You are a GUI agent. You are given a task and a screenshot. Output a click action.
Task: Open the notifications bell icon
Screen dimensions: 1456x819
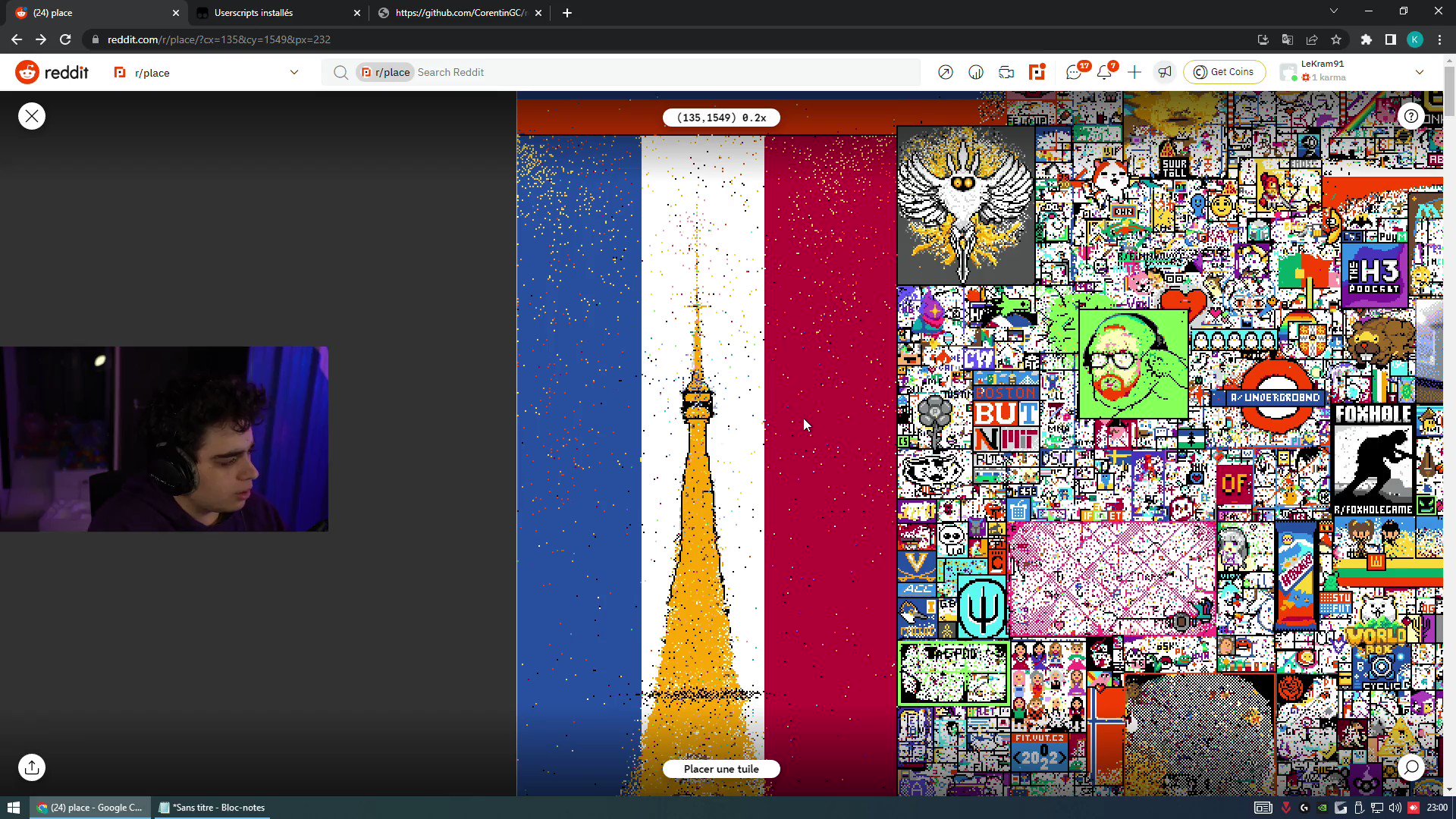click(x=1105, y=71)
